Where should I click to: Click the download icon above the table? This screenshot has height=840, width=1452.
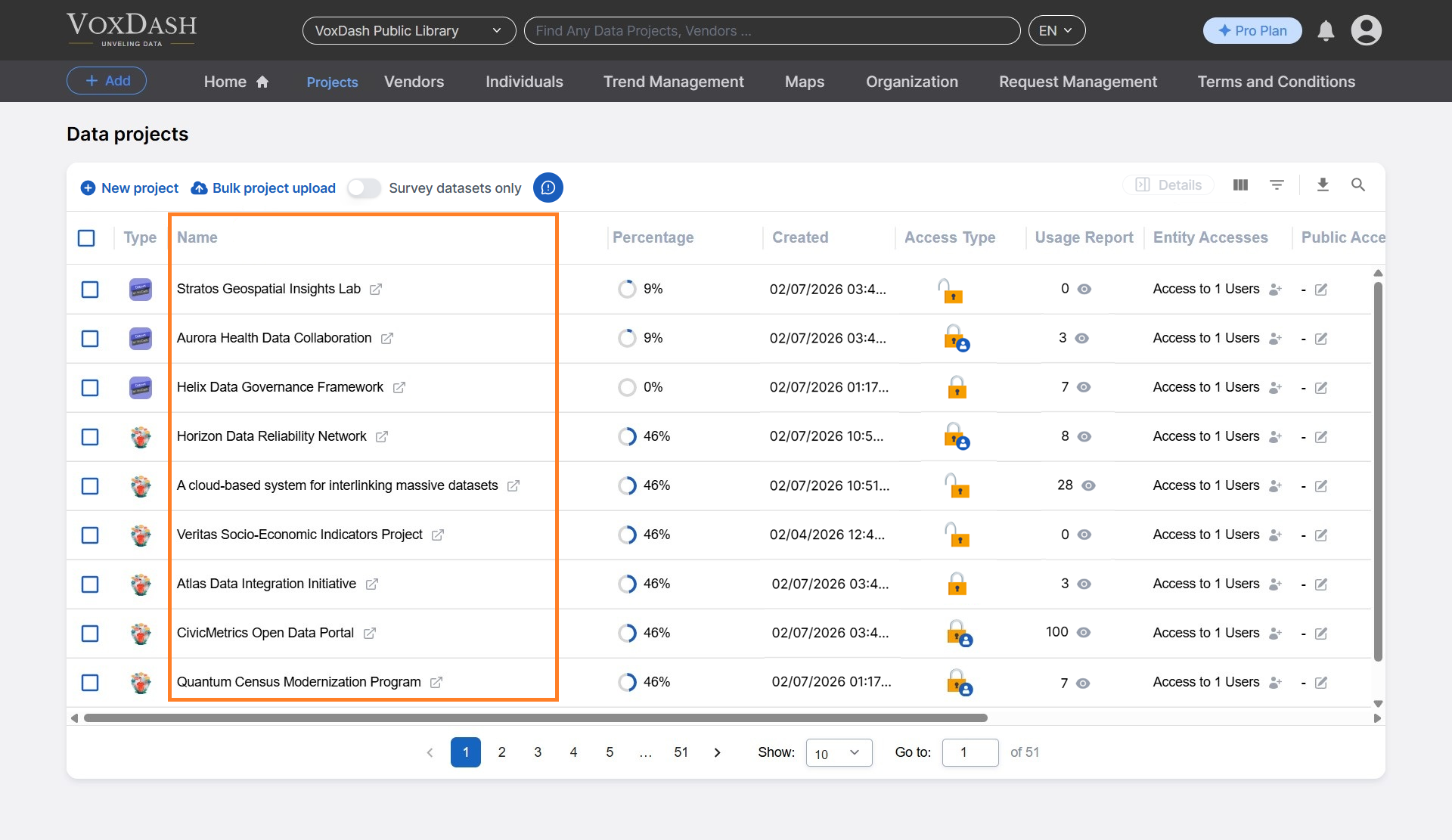pos(1323,184)
